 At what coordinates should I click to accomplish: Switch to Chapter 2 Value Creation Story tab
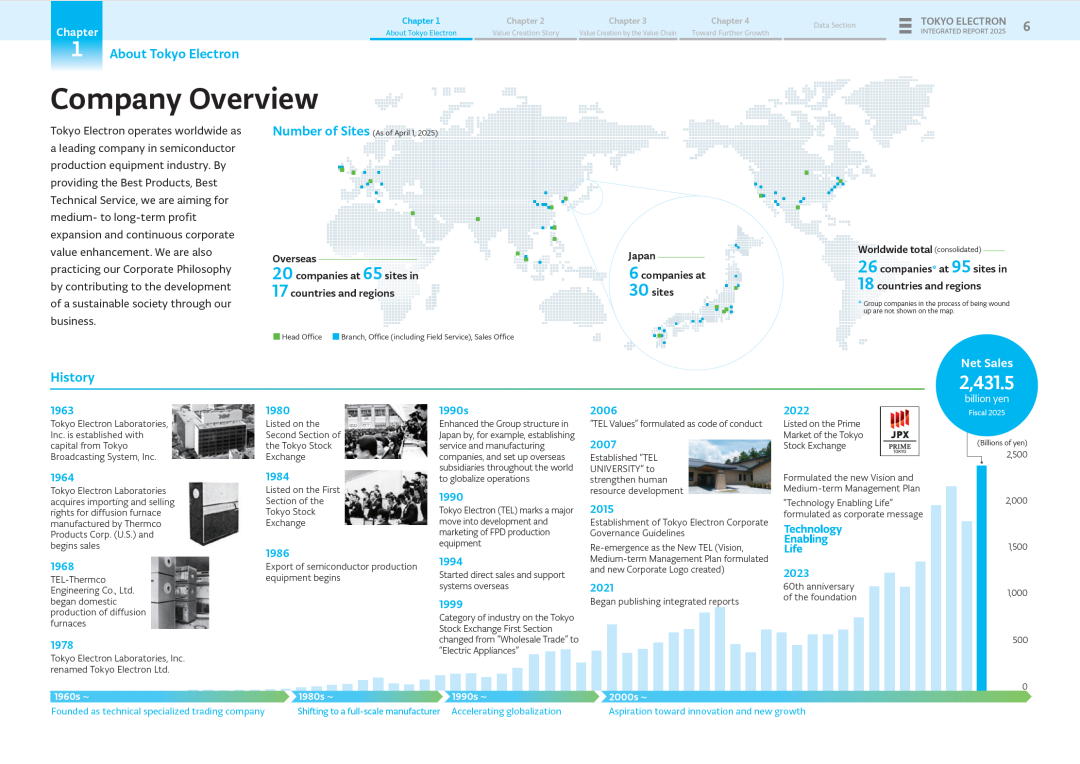(525, 27)
